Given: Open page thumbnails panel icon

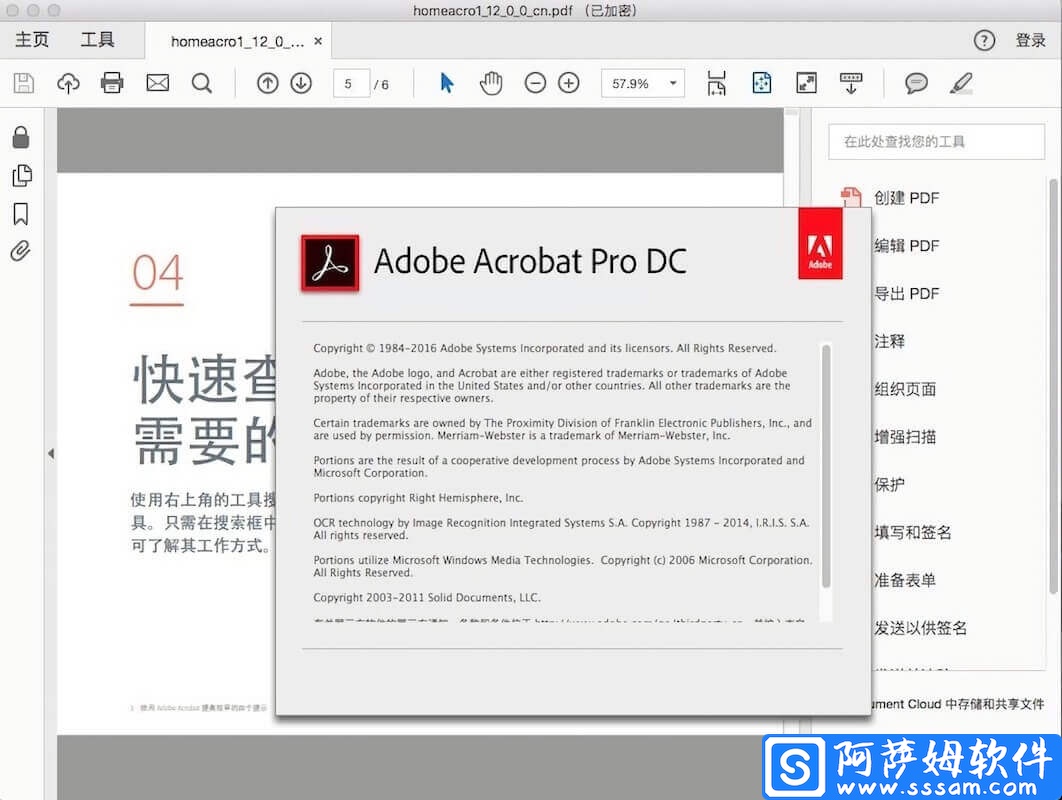Looking at the screenshot, I should click(22, 175).
